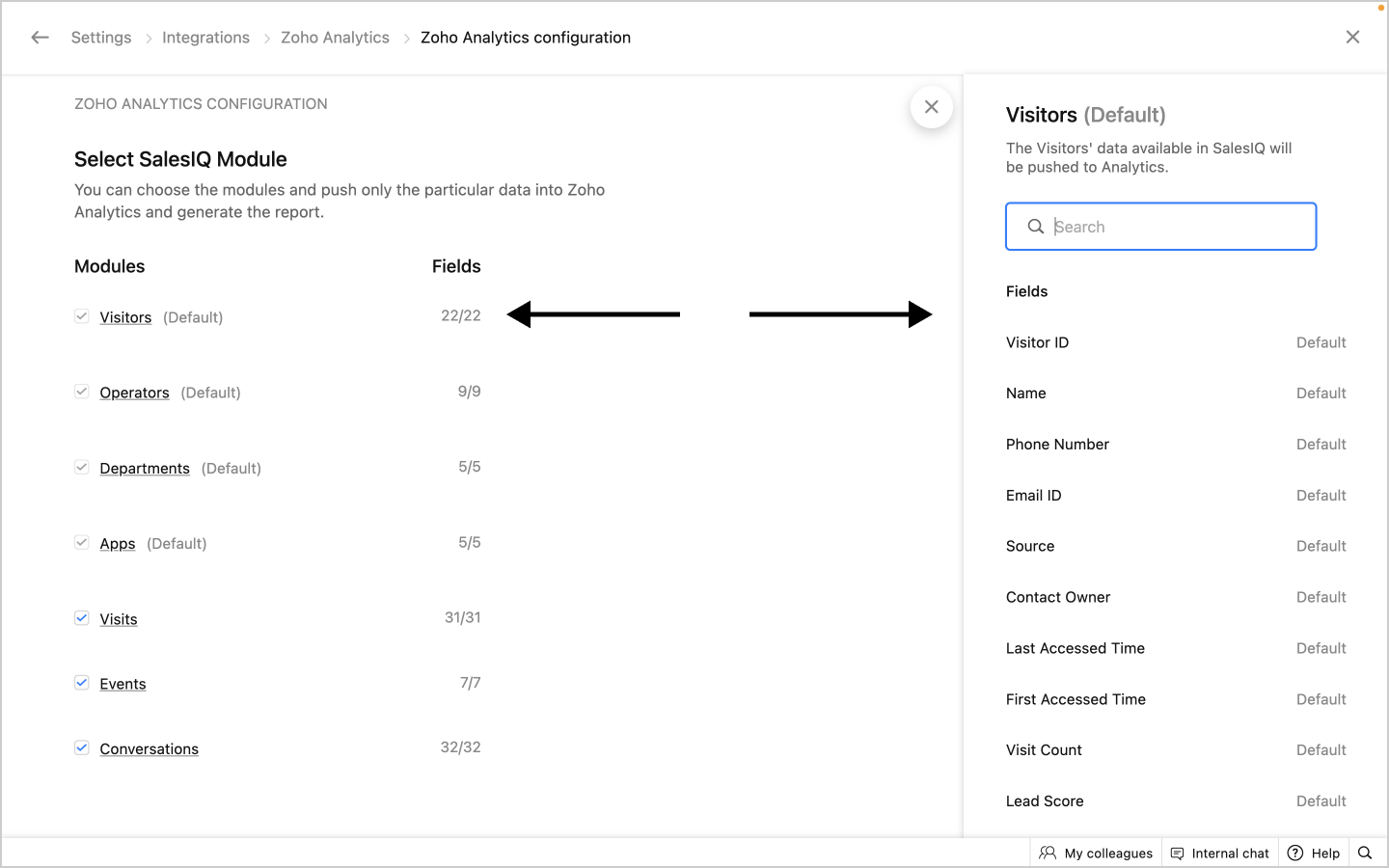Click the 7/7 fields count for Events
This screenshot has width=1389, height=868.
pos(470,683)
